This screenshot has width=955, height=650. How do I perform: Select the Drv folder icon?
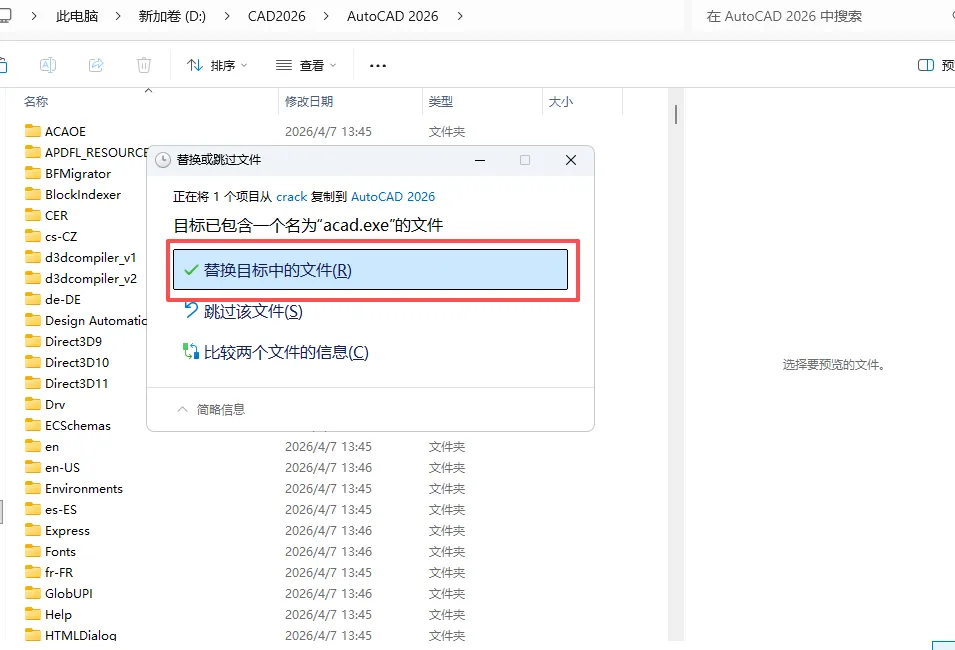tap(33, 404)
